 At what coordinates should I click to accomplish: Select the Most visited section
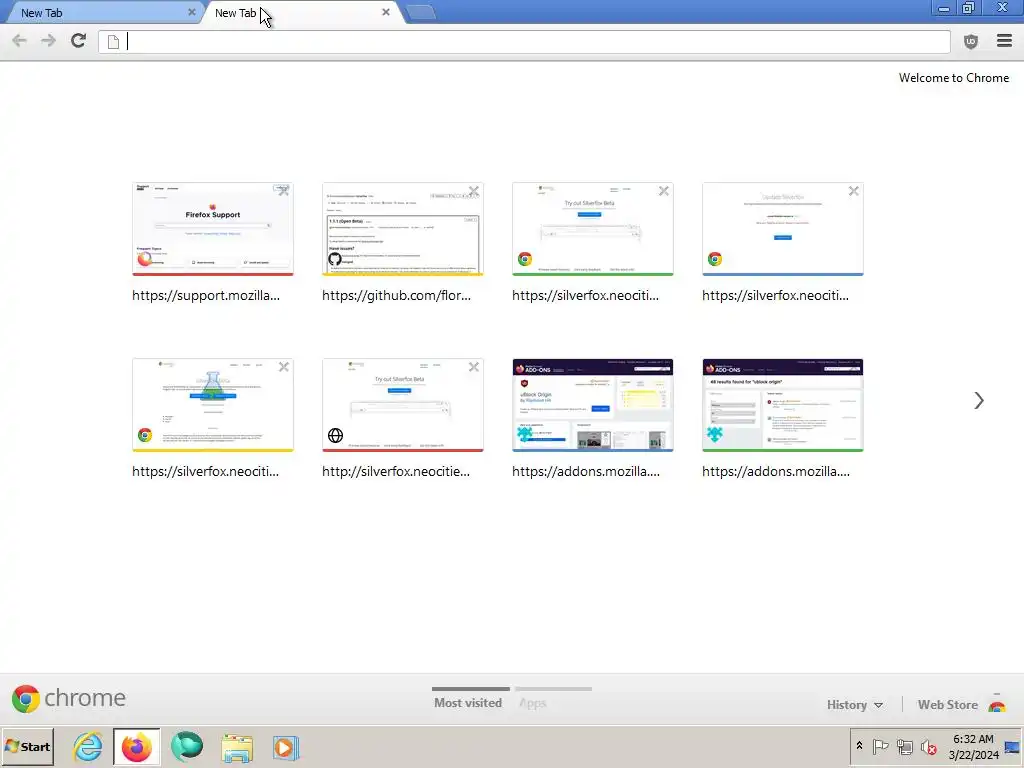(468, 703)
